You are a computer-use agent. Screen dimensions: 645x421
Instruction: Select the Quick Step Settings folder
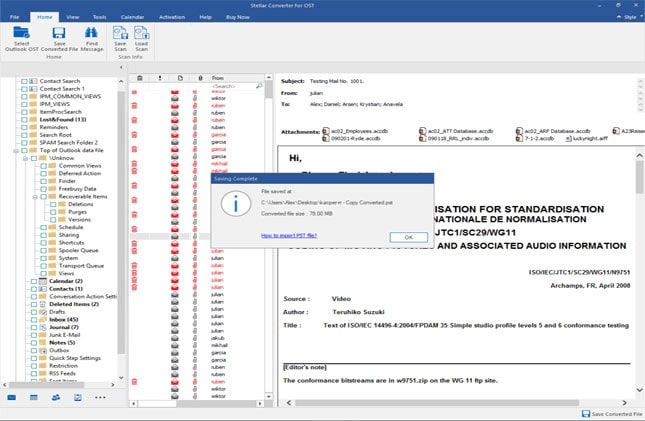coord(75,358)
